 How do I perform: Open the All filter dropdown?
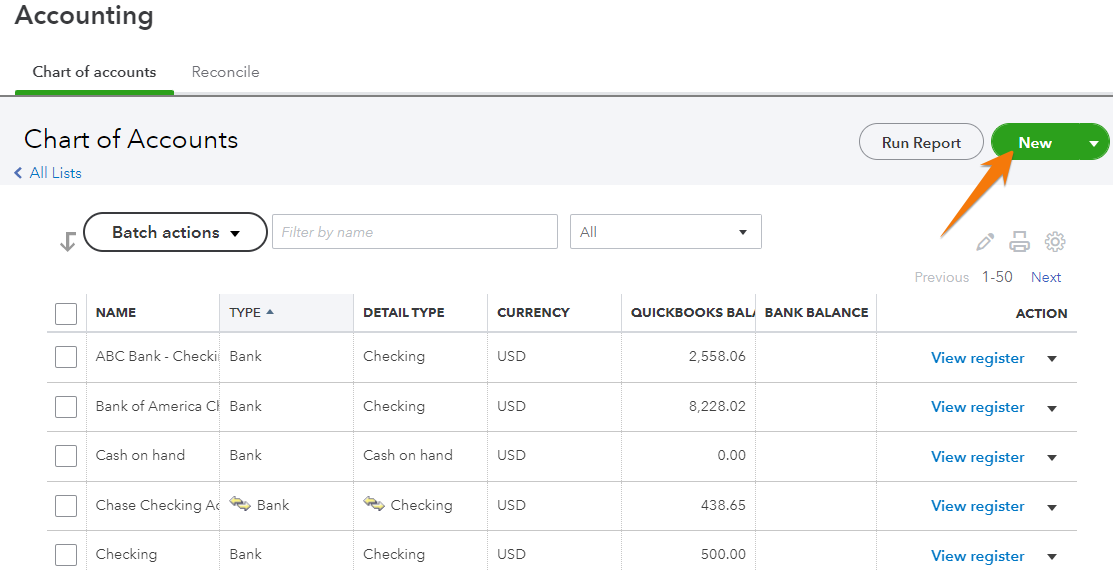tap(665, 232)
